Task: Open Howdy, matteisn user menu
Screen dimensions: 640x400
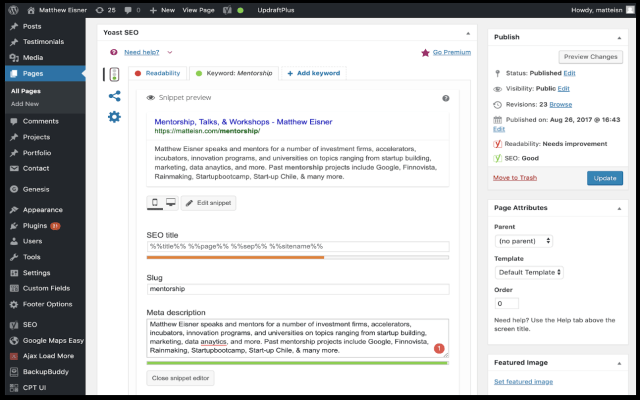Action: 602,10
